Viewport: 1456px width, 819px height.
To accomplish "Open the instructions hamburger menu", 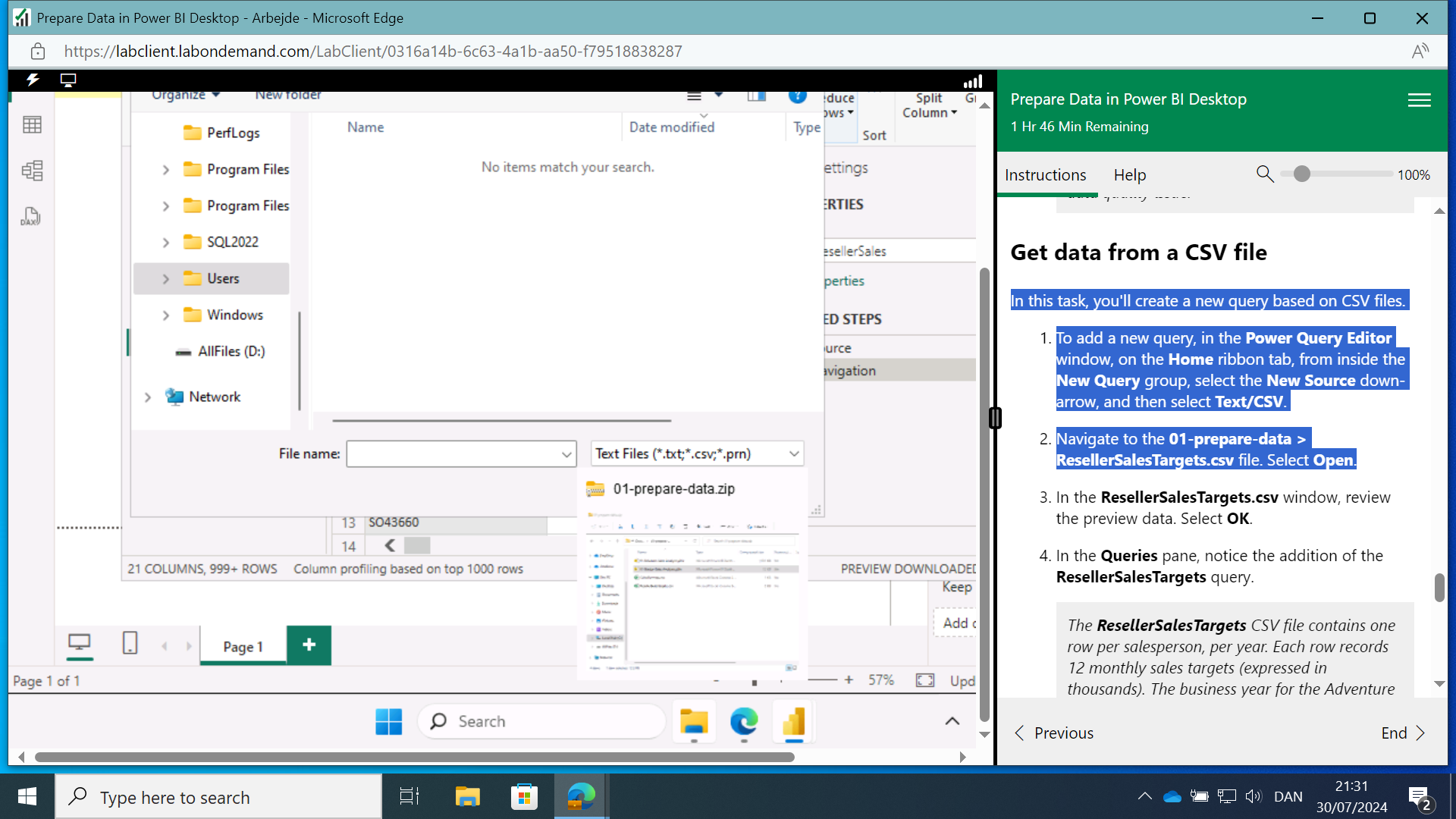I will point(1419,100).
